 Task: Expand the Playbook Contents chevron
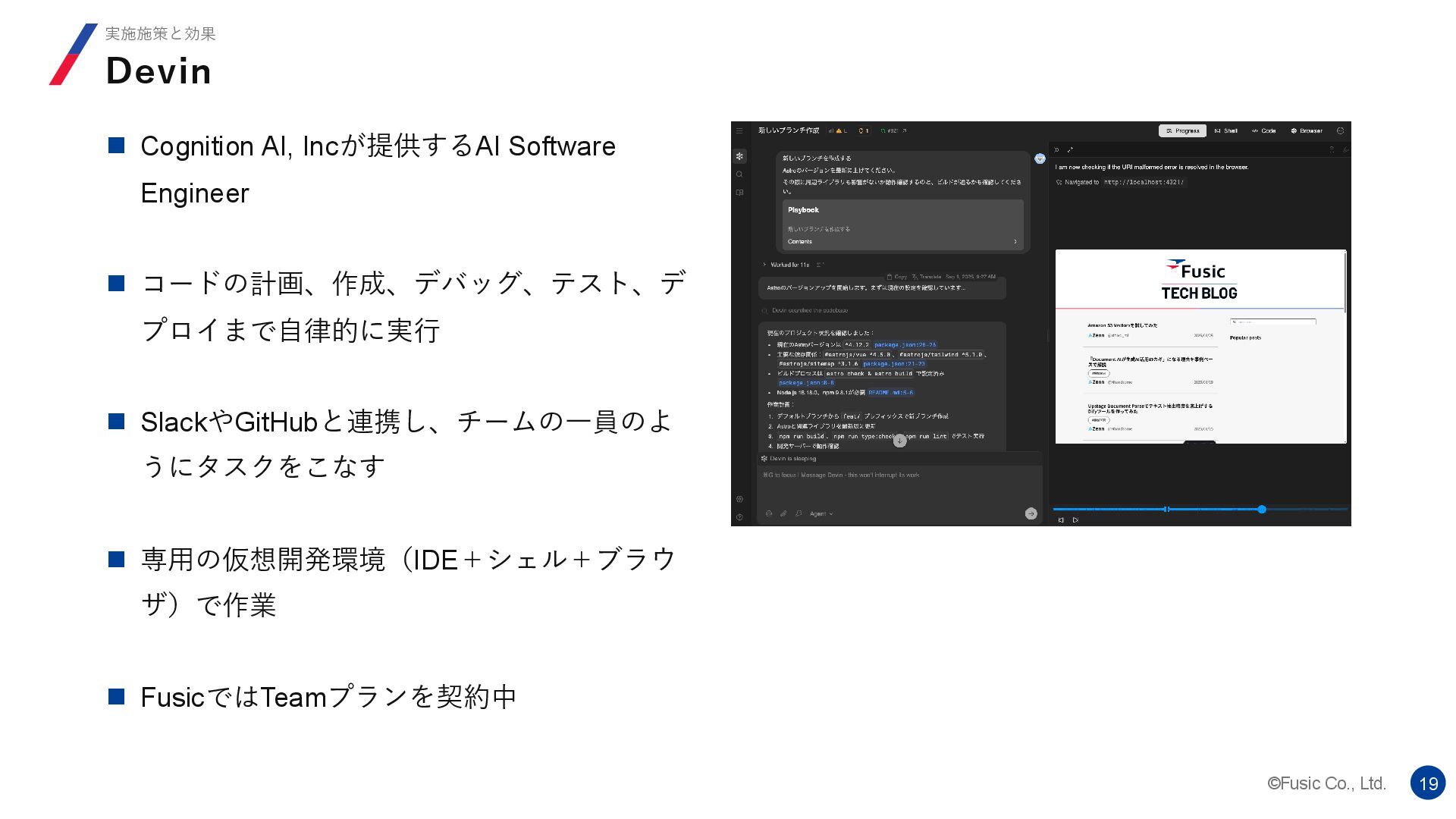coord(1015,242)
